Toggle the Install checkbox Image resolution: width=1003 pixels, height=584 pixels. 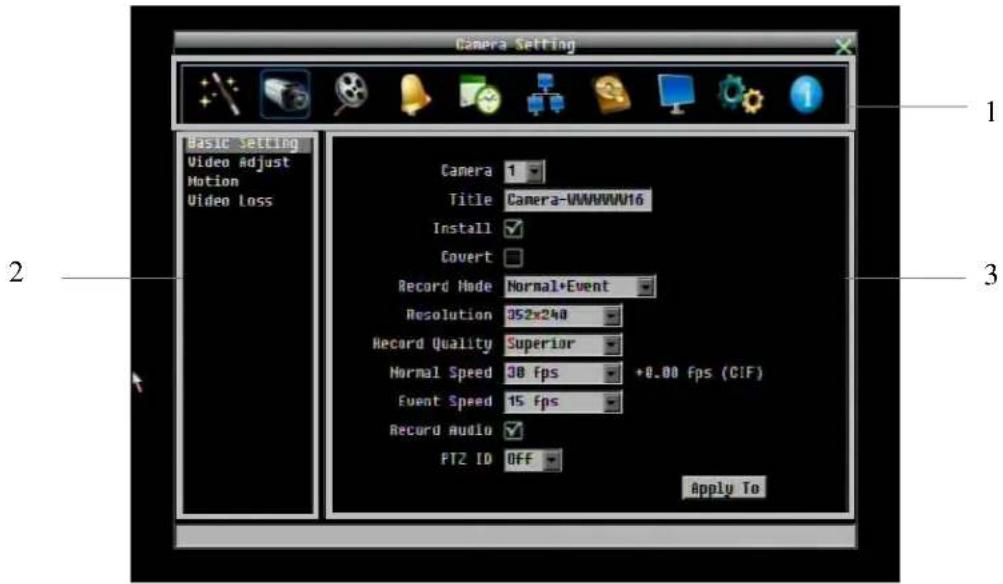click(x=514, y=228)
